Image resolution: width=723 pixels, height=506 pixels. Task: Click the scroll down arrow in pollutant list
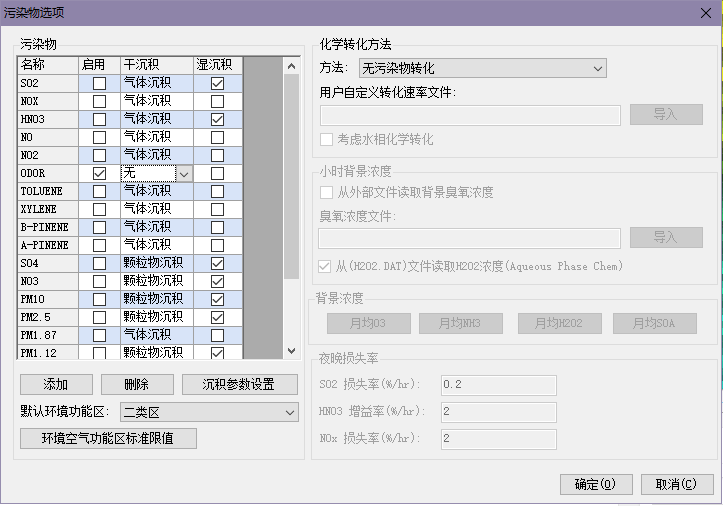(292, 351)
